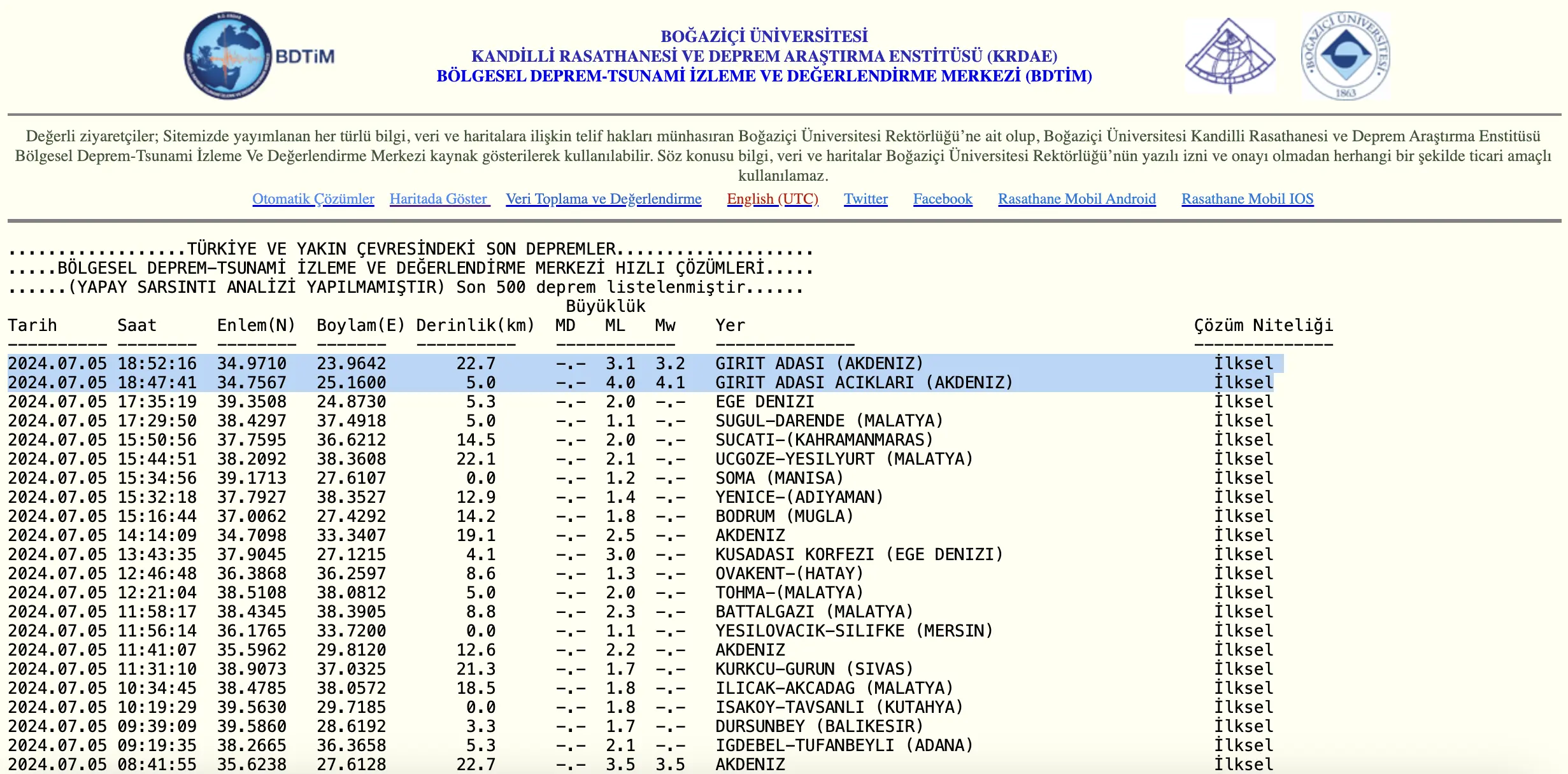The width and height of the screenshot is (1568, 774).
Task: Click the time 15:34:56
Action: [157, 478]
